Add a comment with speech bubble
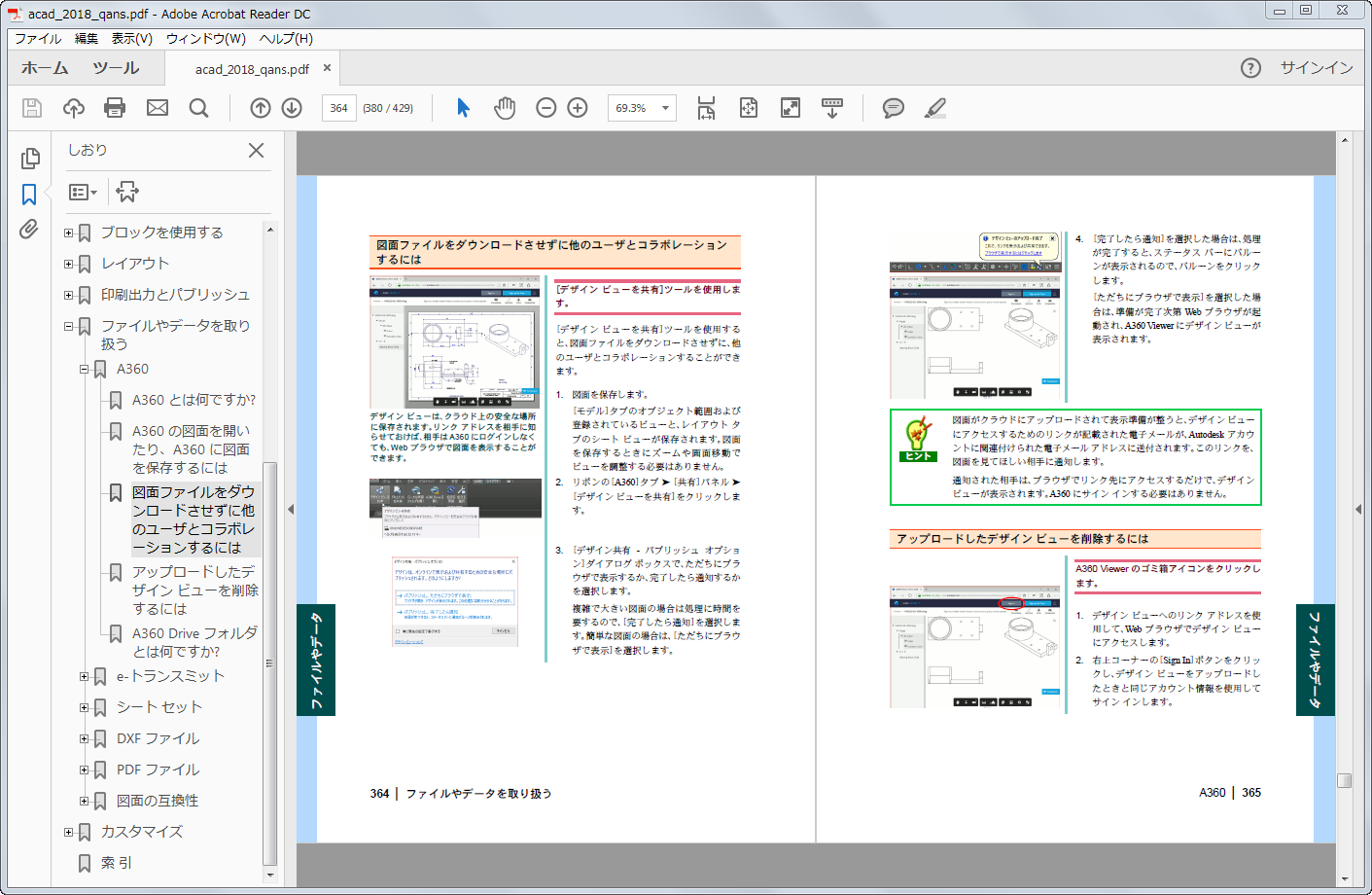The width and height of the screenshot is (1372, 895). [x=894, y=108]
